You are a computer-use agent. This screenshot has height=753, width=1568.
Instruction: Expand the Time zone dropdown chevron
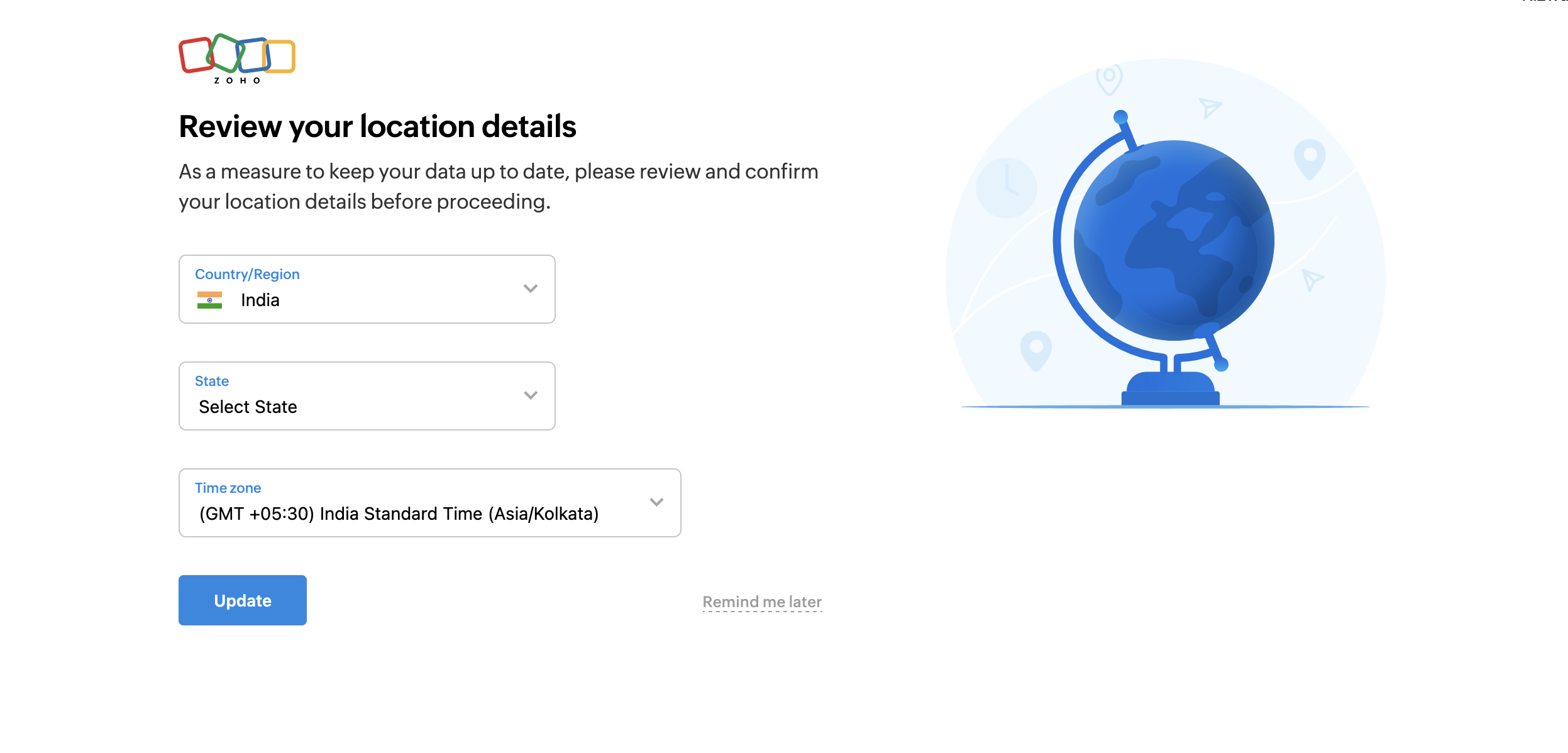[x=656, y=502]
